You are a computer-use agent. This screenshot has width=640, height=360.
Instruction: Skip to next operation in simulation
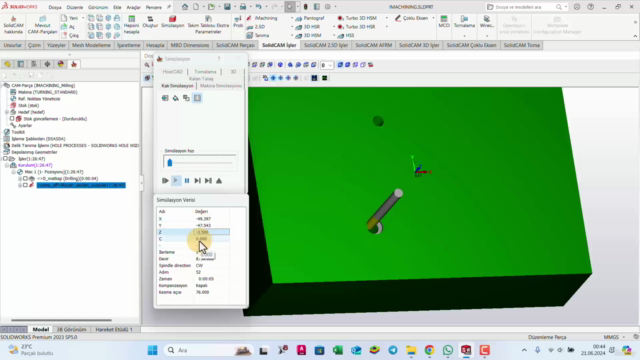tap(208, 180)
